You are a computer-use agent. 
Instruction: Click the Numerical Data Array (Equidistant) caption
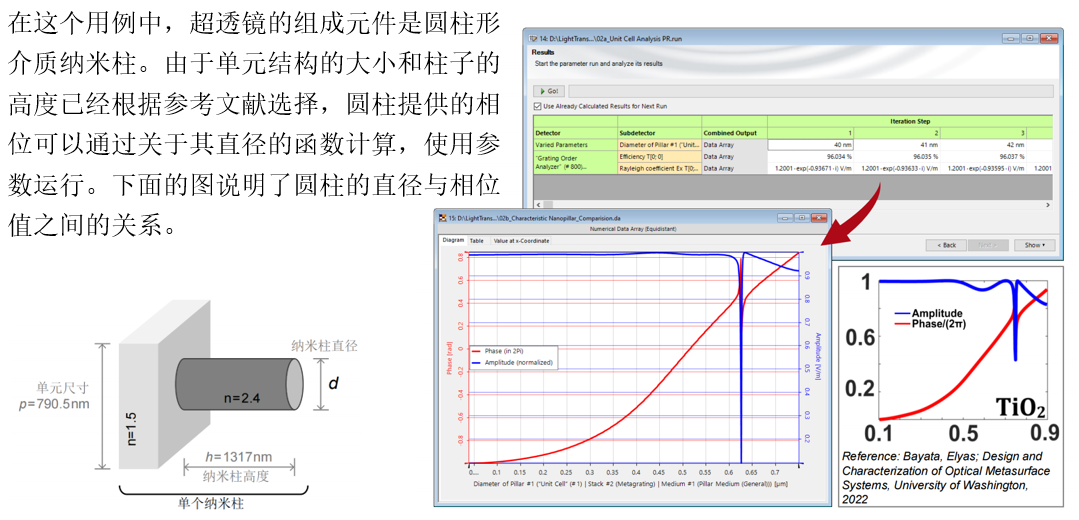click(632, 227)
